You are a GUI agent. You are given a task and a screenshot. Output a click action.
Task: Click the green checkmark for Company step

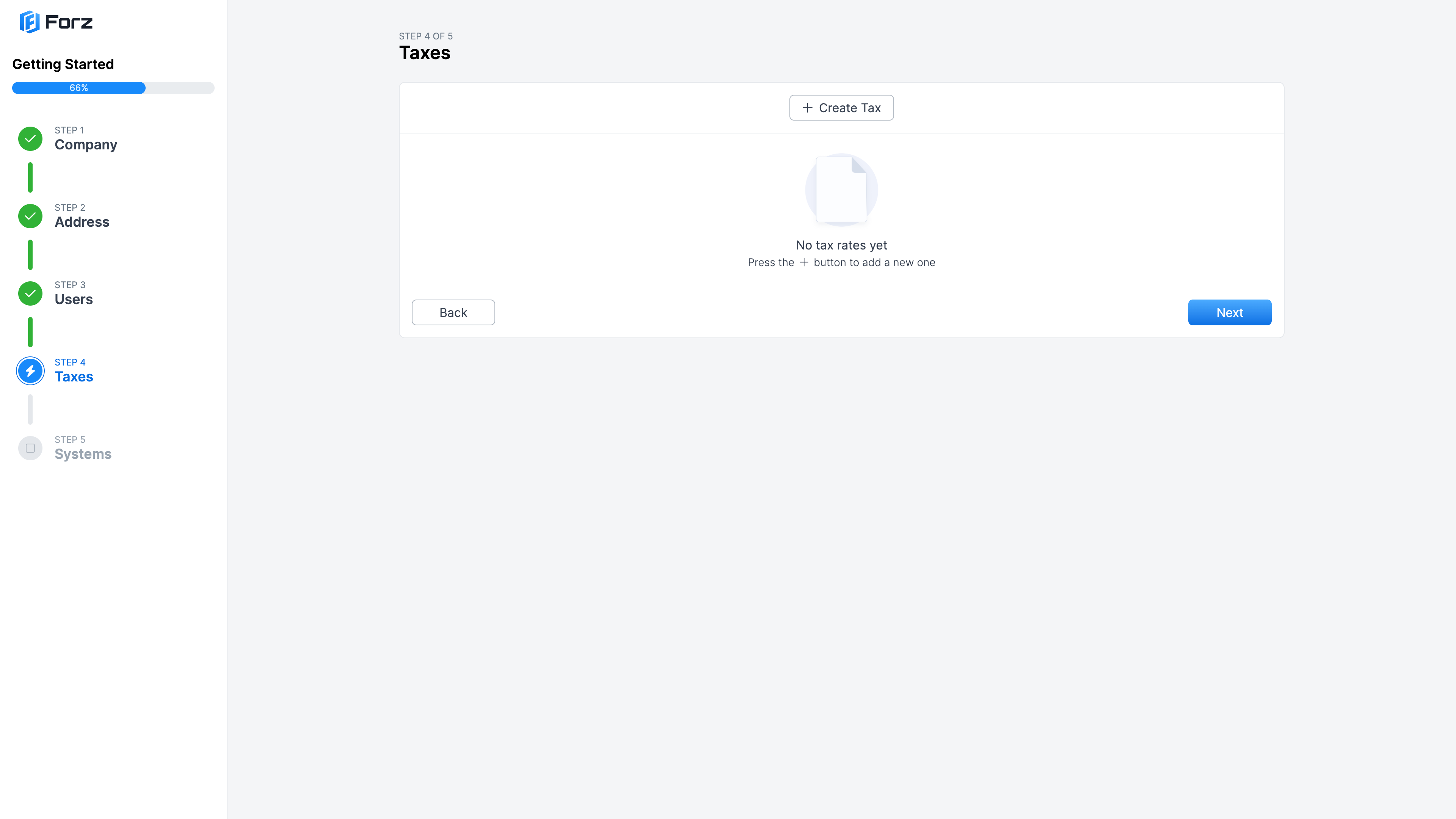tap(30, 138)
